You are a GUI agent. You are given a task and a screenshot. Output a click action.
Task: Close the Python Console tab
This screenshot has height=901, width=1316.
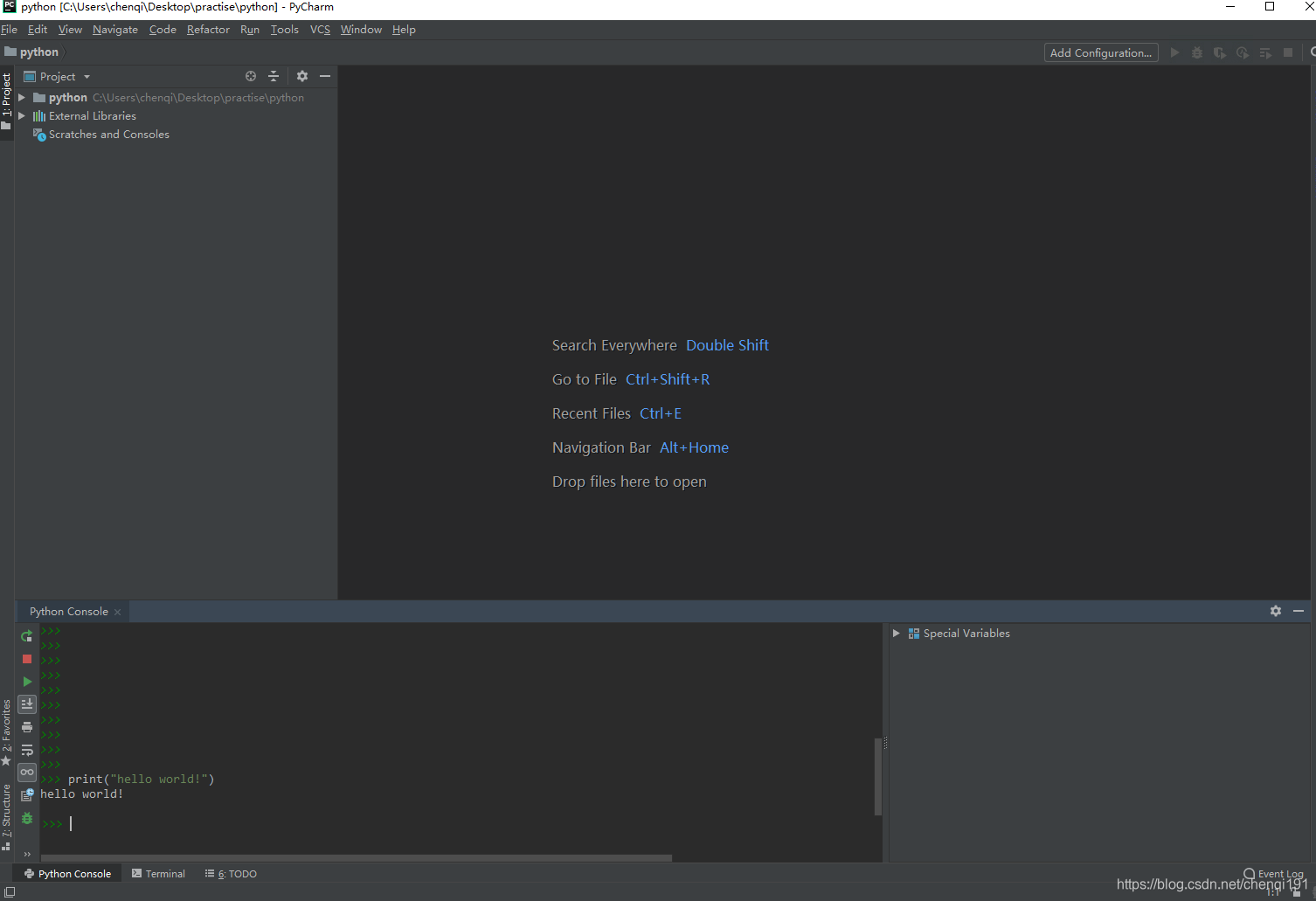coord(118,612)
